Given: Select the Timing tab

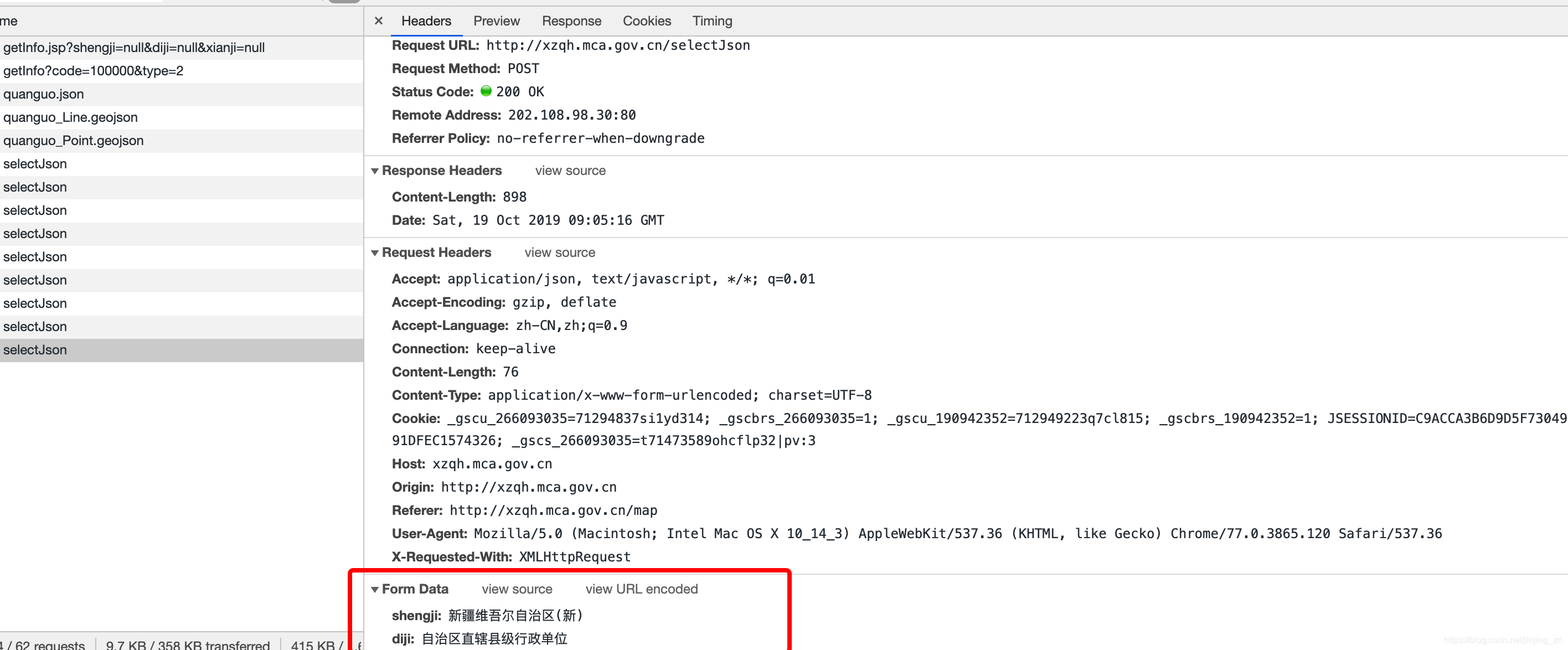Looking at the screenshot, I should click(x=711, y=20).
